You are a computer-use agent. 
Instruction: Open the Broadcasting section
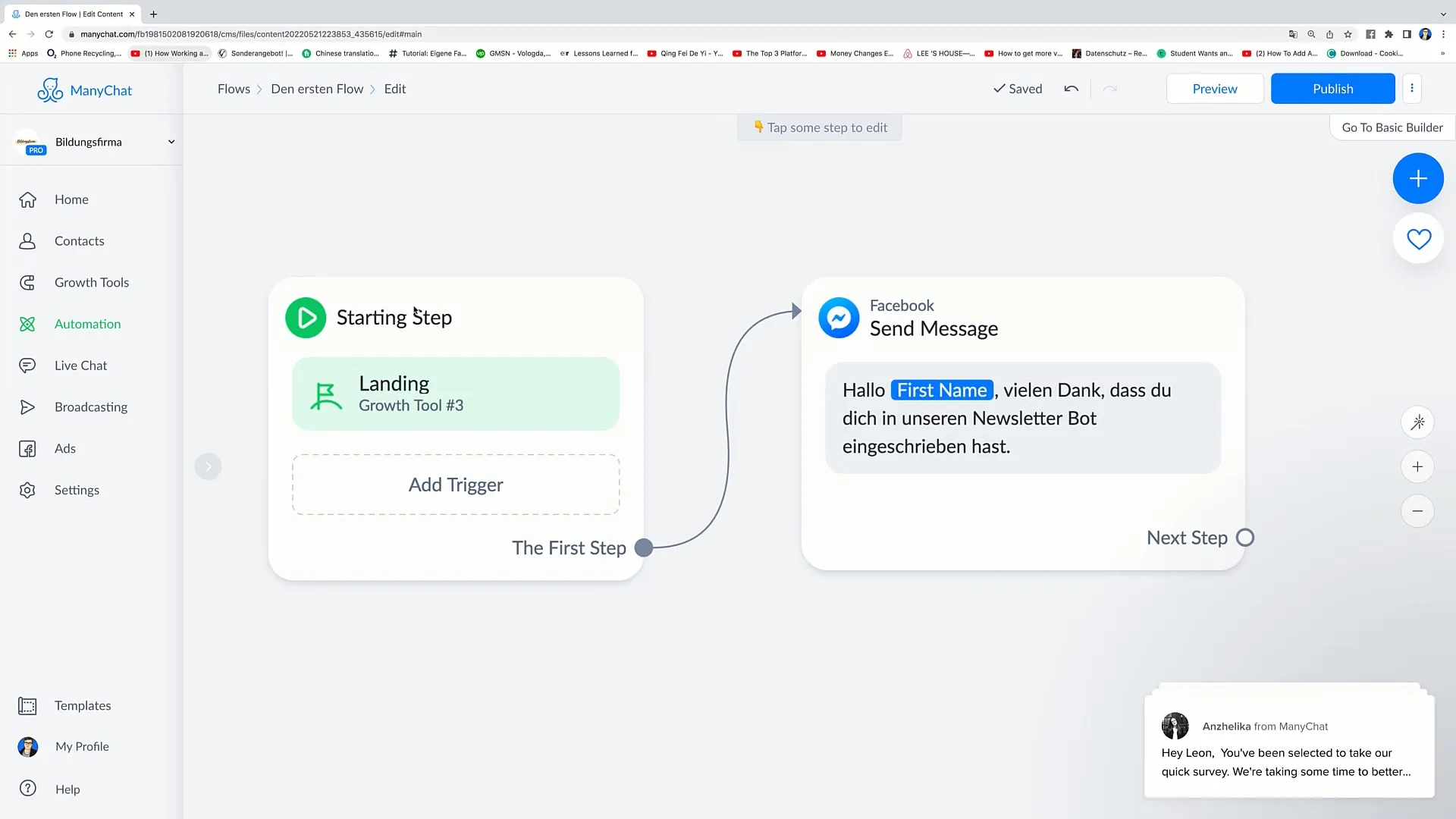[91, 407]
